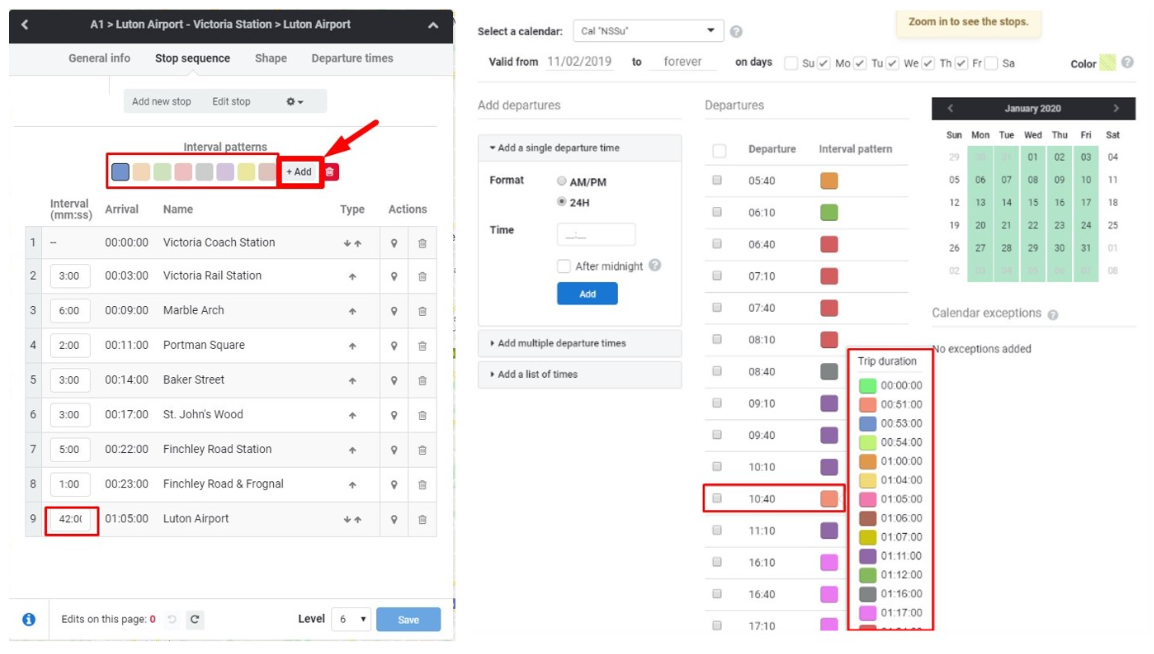1154x654 pixels.
Task: Enable the After midnight checkbox
Action: pyautogui.click(x=564, y=266)
